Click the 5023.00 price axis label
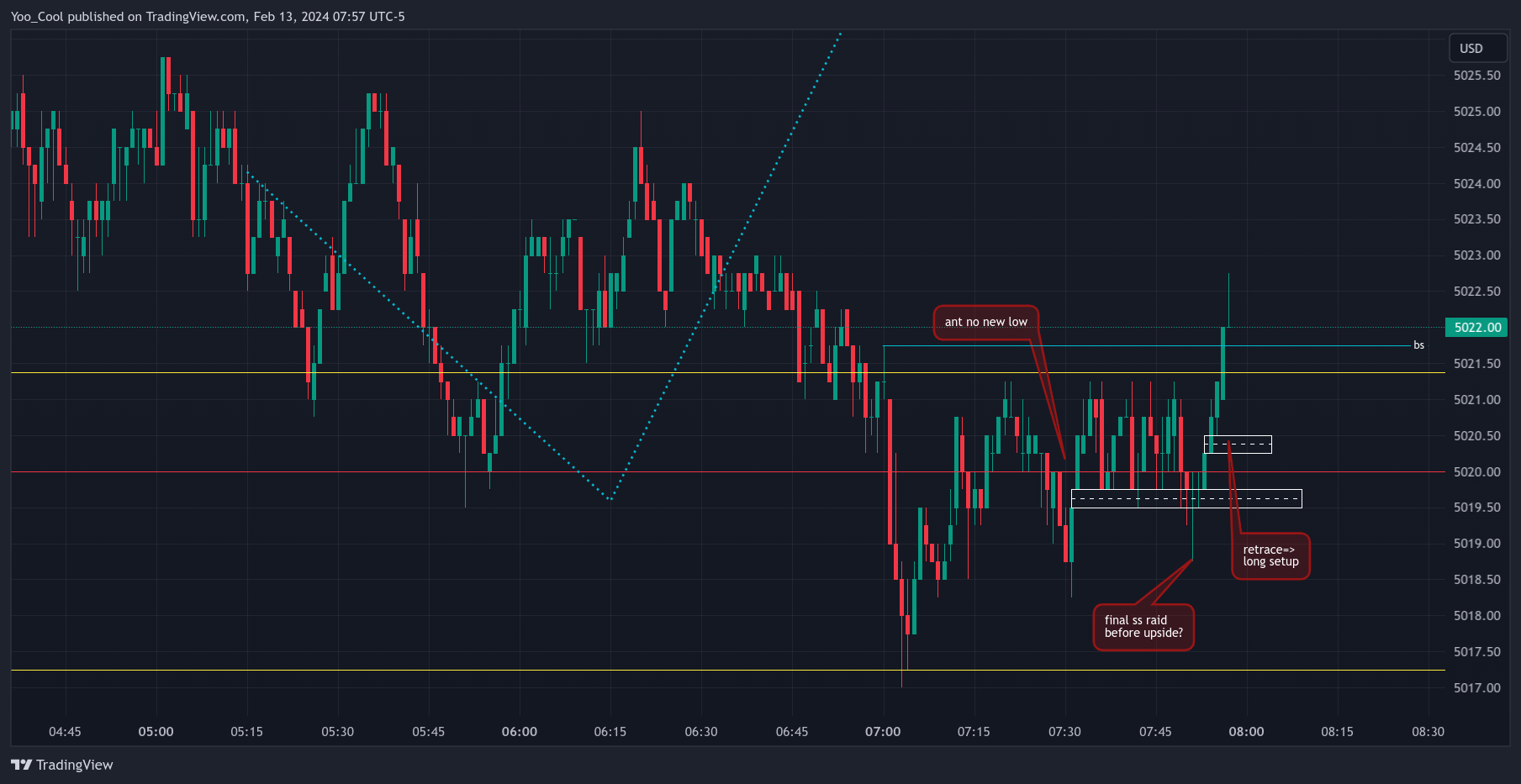The height and width of the screenshot is (784, 1521). (x=1477, y=255)
